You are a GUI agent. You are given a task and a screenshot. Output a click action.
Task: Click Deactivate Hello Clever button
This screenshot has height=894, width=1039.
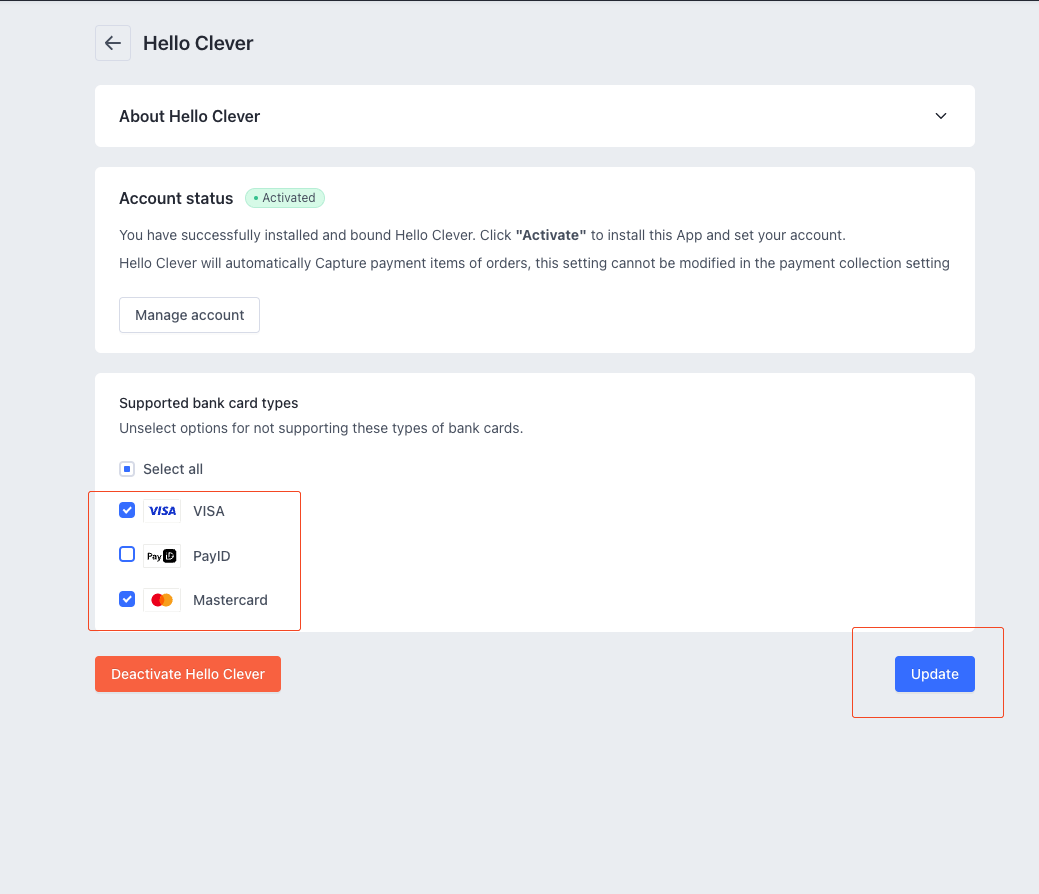pyautogui.click(x=188, y=674)
